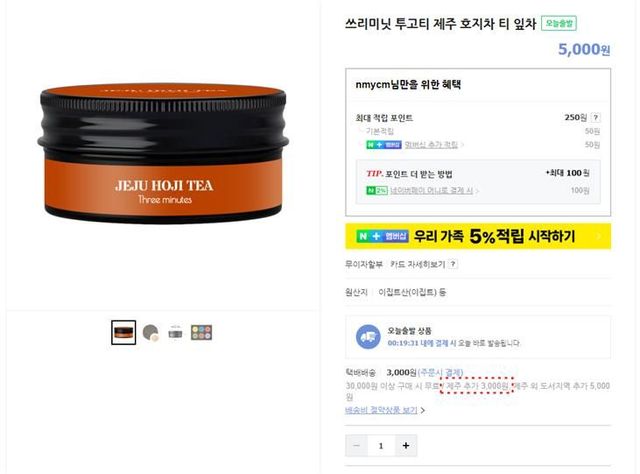Click the N+ membership badge in yellow banner
The image size is (640, 474).
tap(382, 236)
